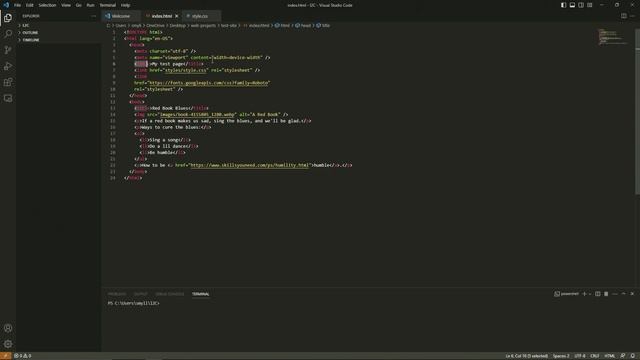Change file encoding UTF-8

(x=580, y=356)
